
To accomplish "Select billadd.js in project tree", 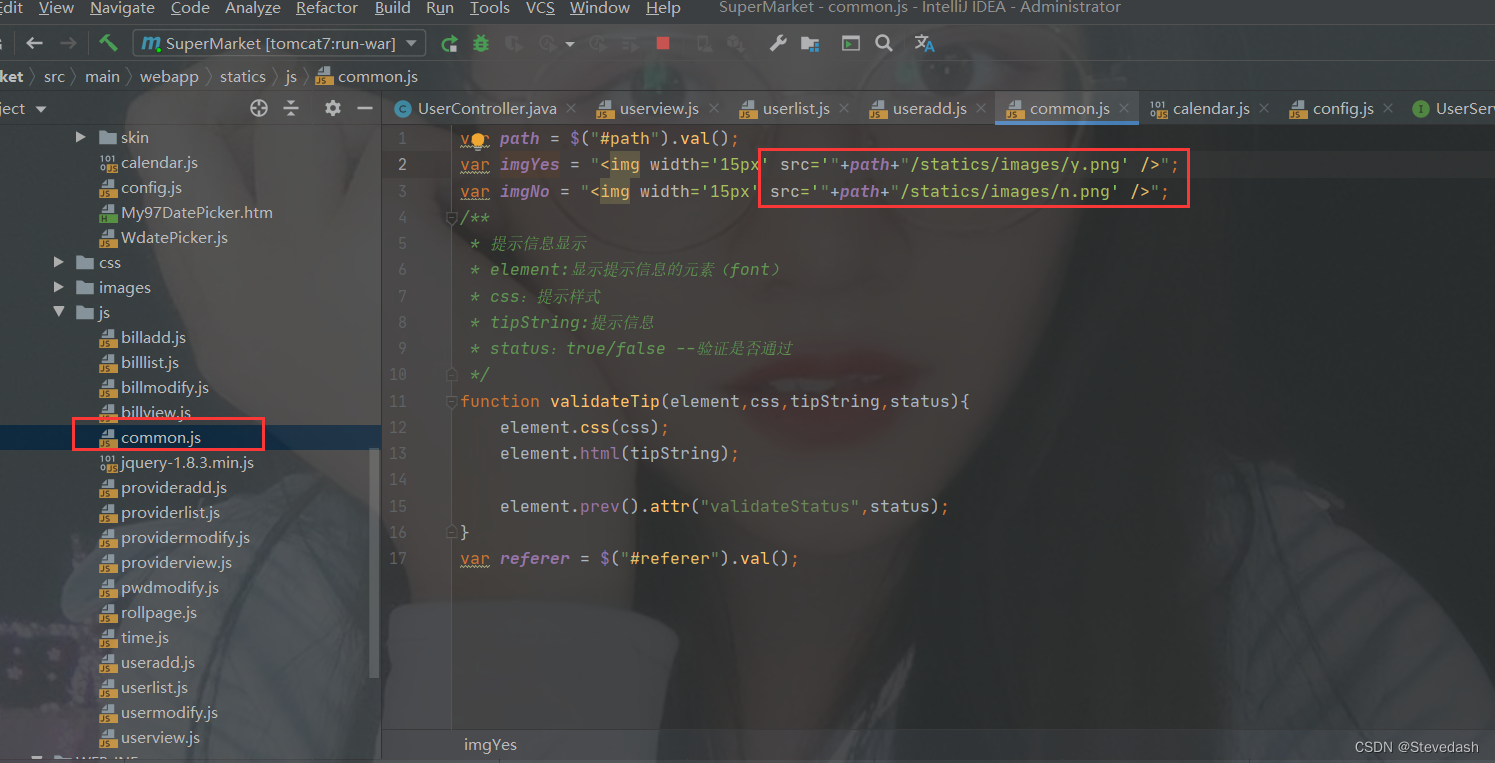I will pos(153,338).
